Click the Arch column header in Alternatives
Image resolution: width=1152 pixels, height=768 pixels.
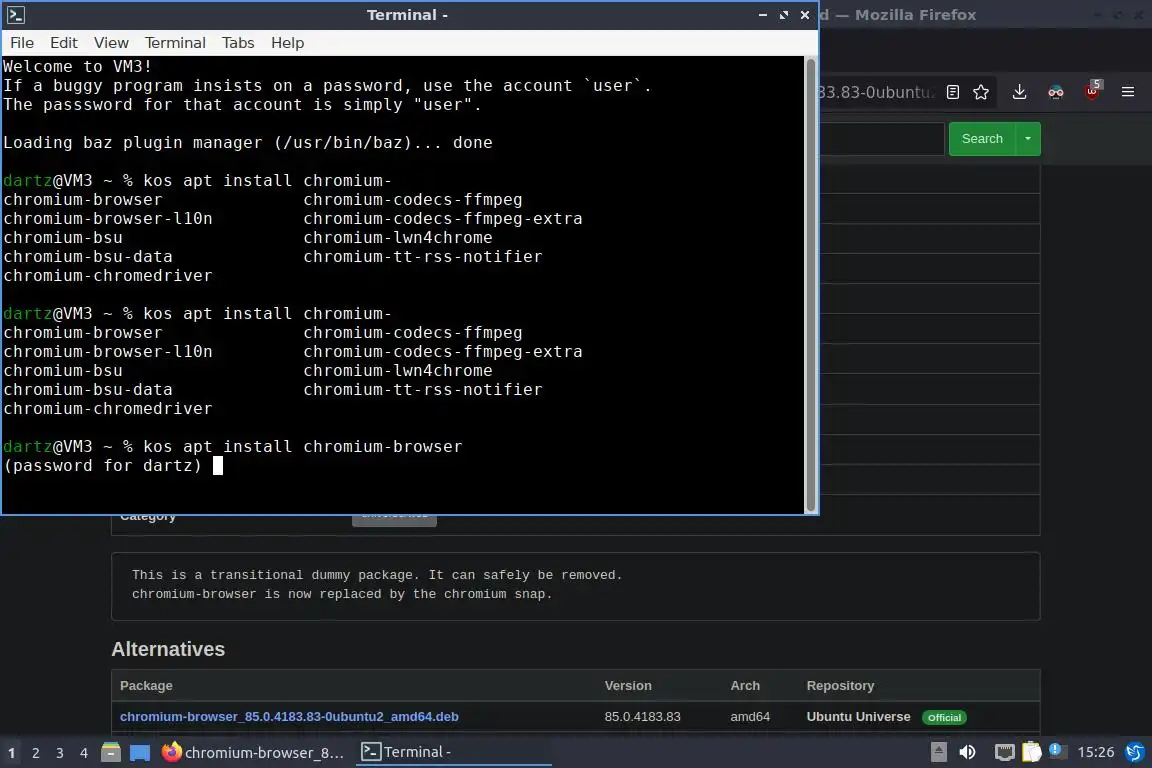point(745,686)
